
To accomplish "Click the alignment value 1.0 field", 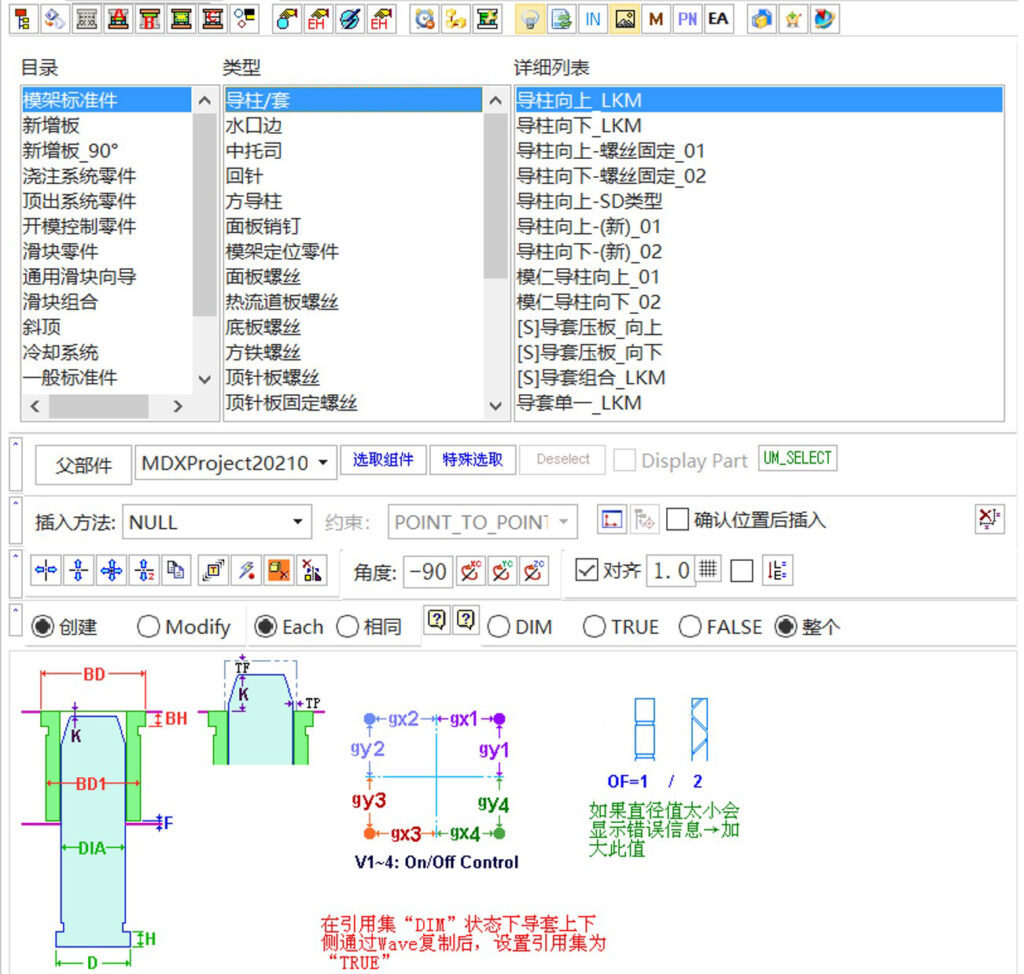I will (x=671, y=571).
